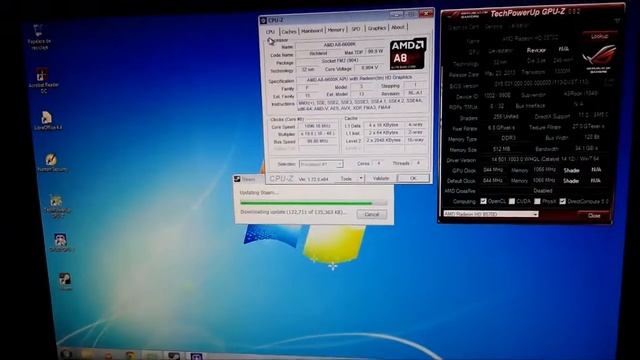Viewport: 640px width, 360px height.
Task: Toggle the DirectCompute checkbox in GPU-Z
Action: (x=563, y=201)
